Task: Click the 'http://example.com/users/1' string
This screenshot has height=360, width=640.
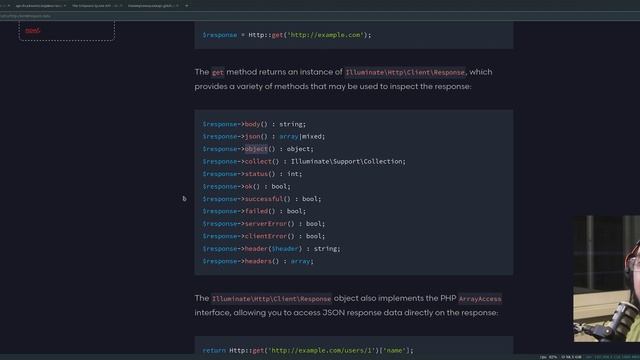Action: pos(321,351)
